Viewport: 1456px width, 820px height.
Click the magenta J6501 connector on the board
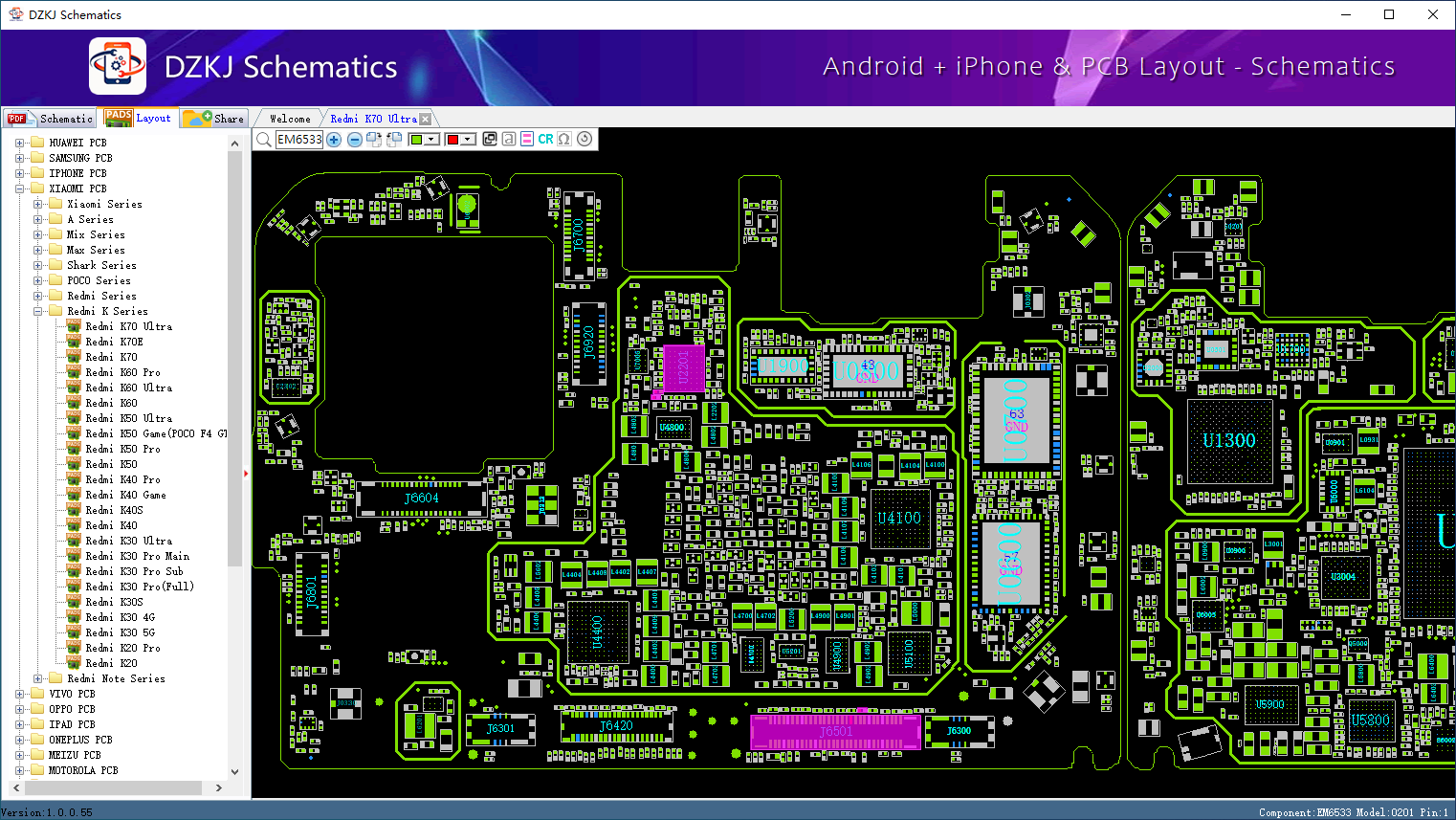[x=835, y=732]
